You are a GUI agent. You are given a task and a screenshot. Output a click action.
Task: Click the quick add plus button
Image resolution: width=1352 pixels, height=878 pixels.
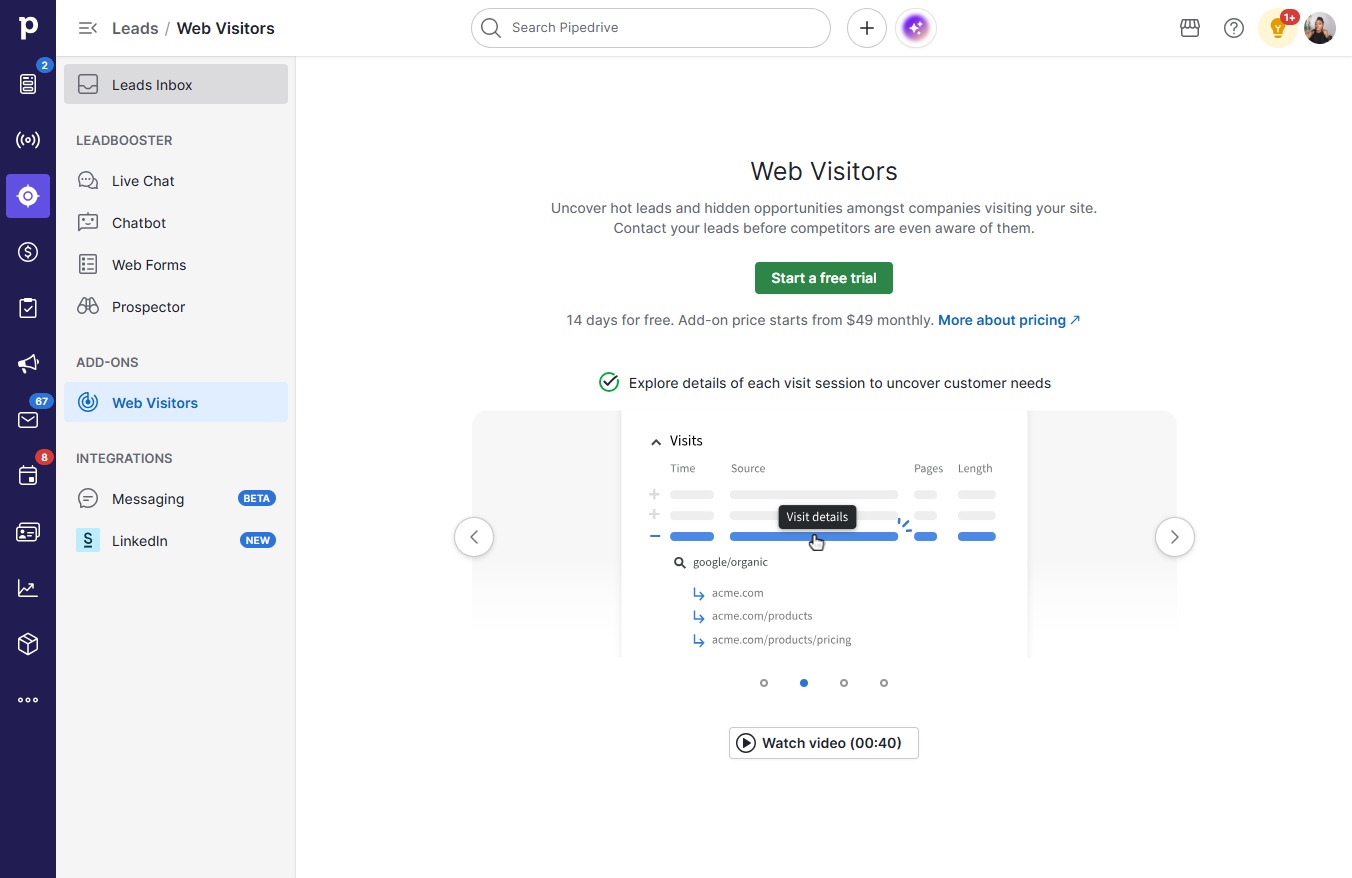point(867,28)
